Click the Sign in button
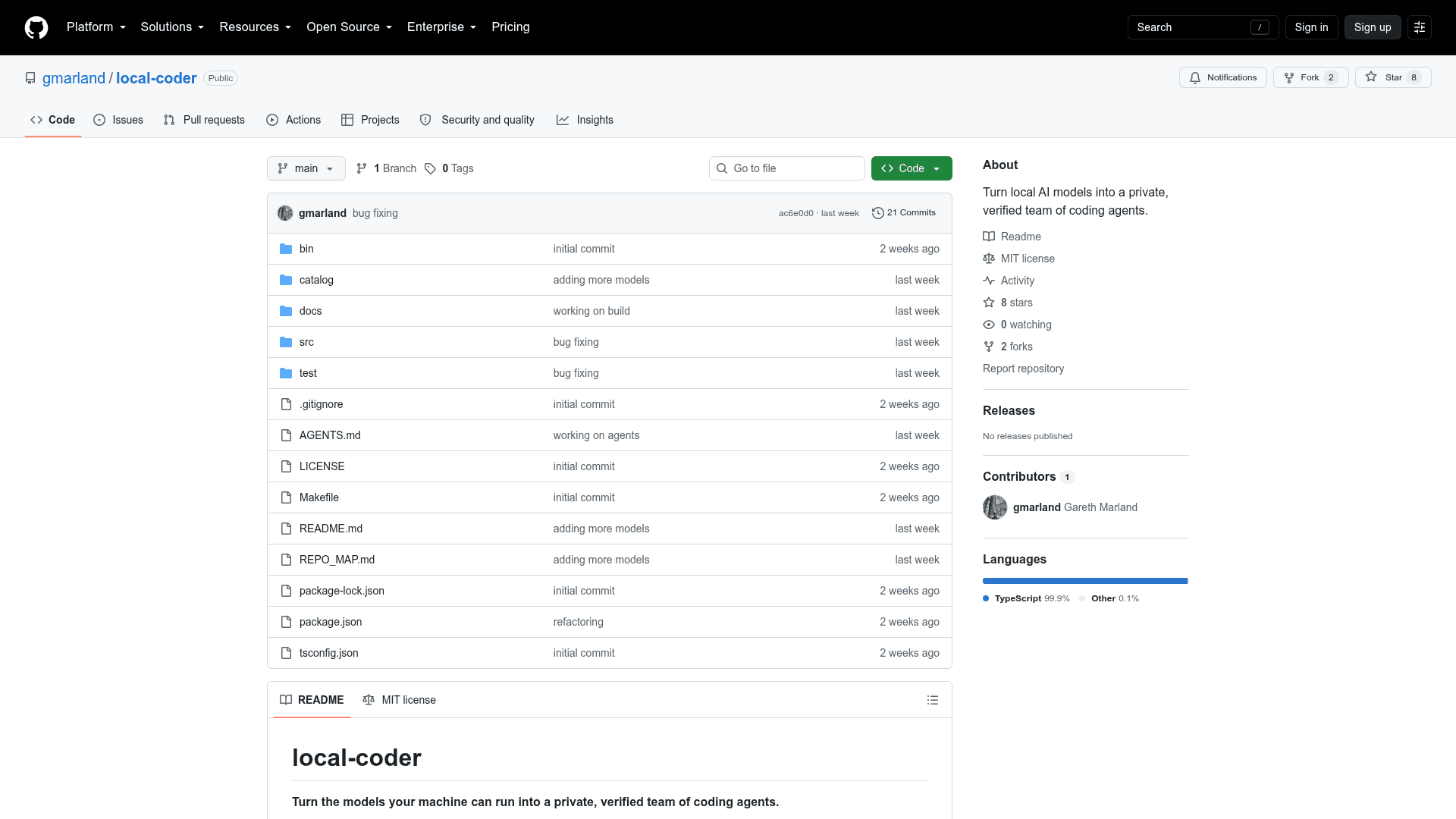Viewport: 1456px width, 819px height. click(1311, 27)
